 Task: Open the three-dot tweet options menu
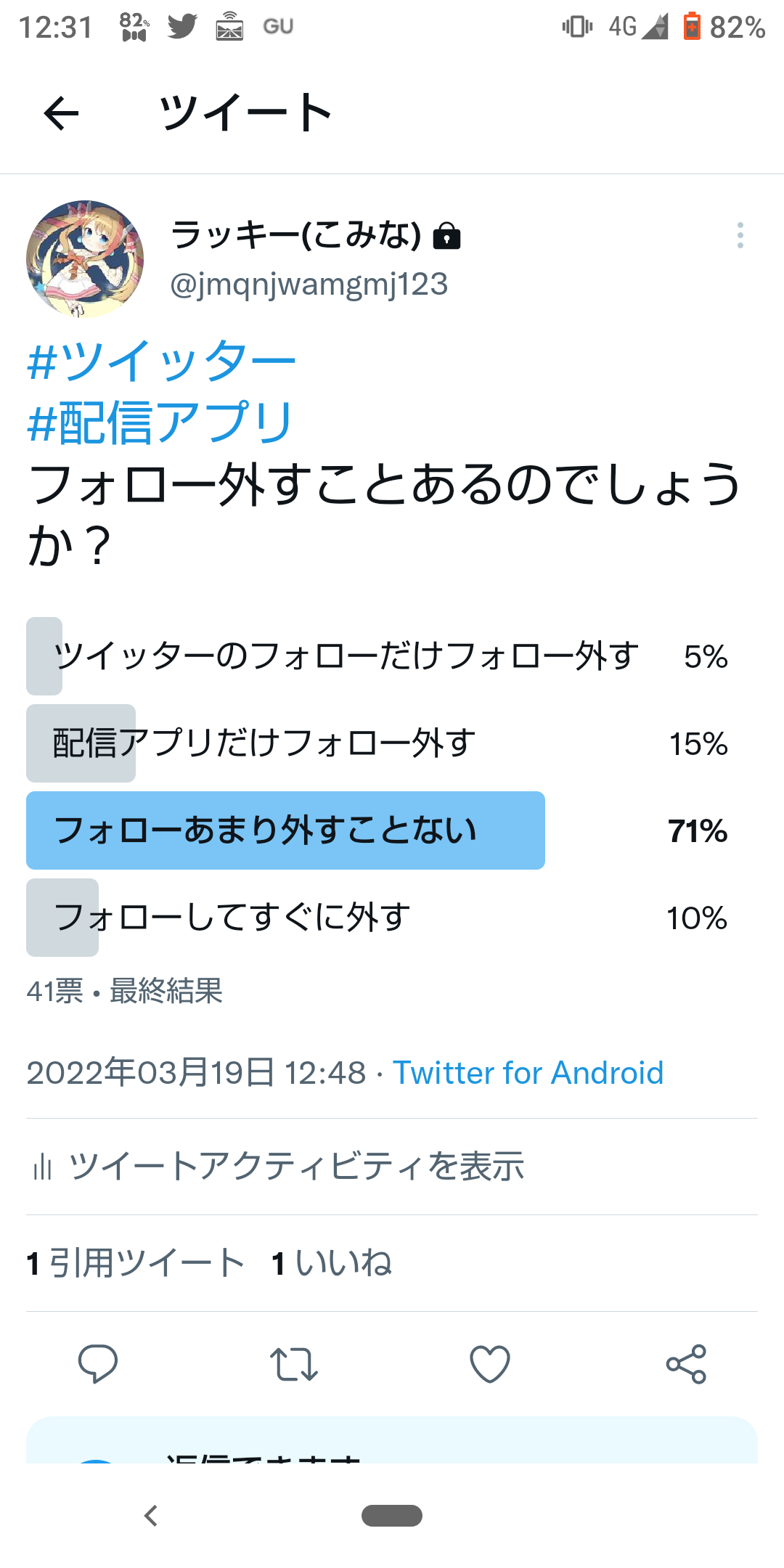tap(740, 235)
